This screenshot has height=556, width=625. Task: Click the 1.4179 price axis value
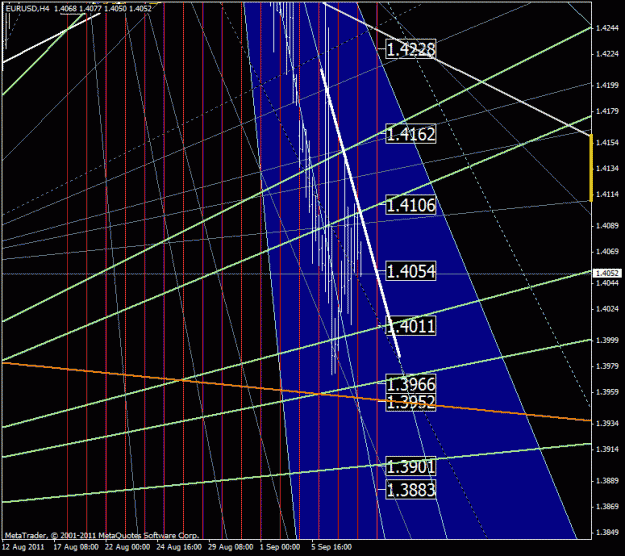(x=607, y=111)
